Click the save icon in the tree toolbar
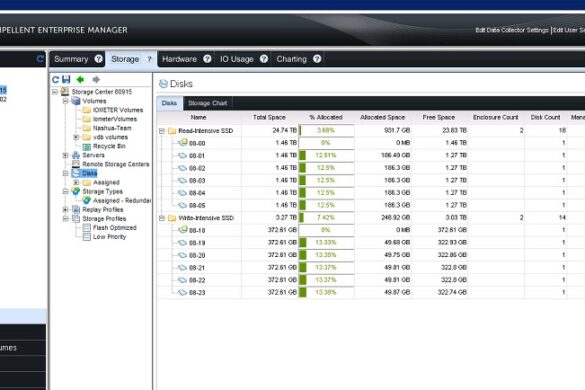The image size is (585, 390). click(x=66, y=79)
